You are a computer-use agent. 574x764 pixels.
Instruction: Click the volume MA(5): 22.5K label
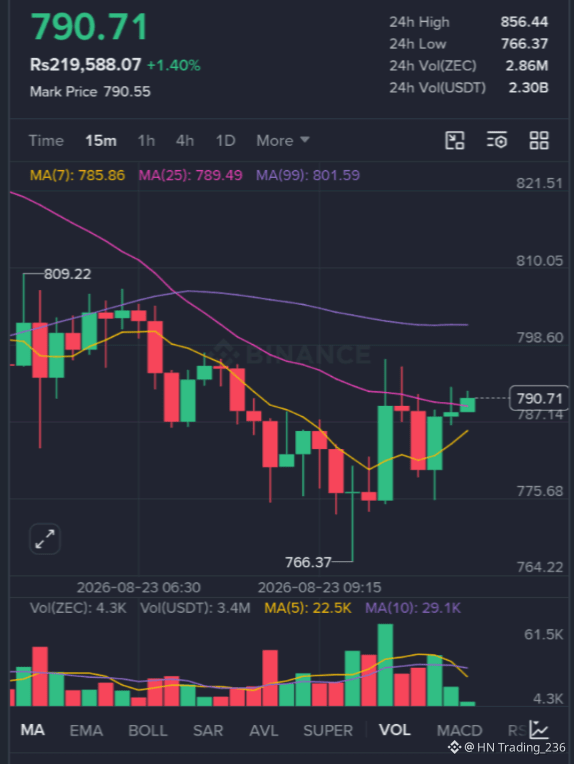point(308,608)
